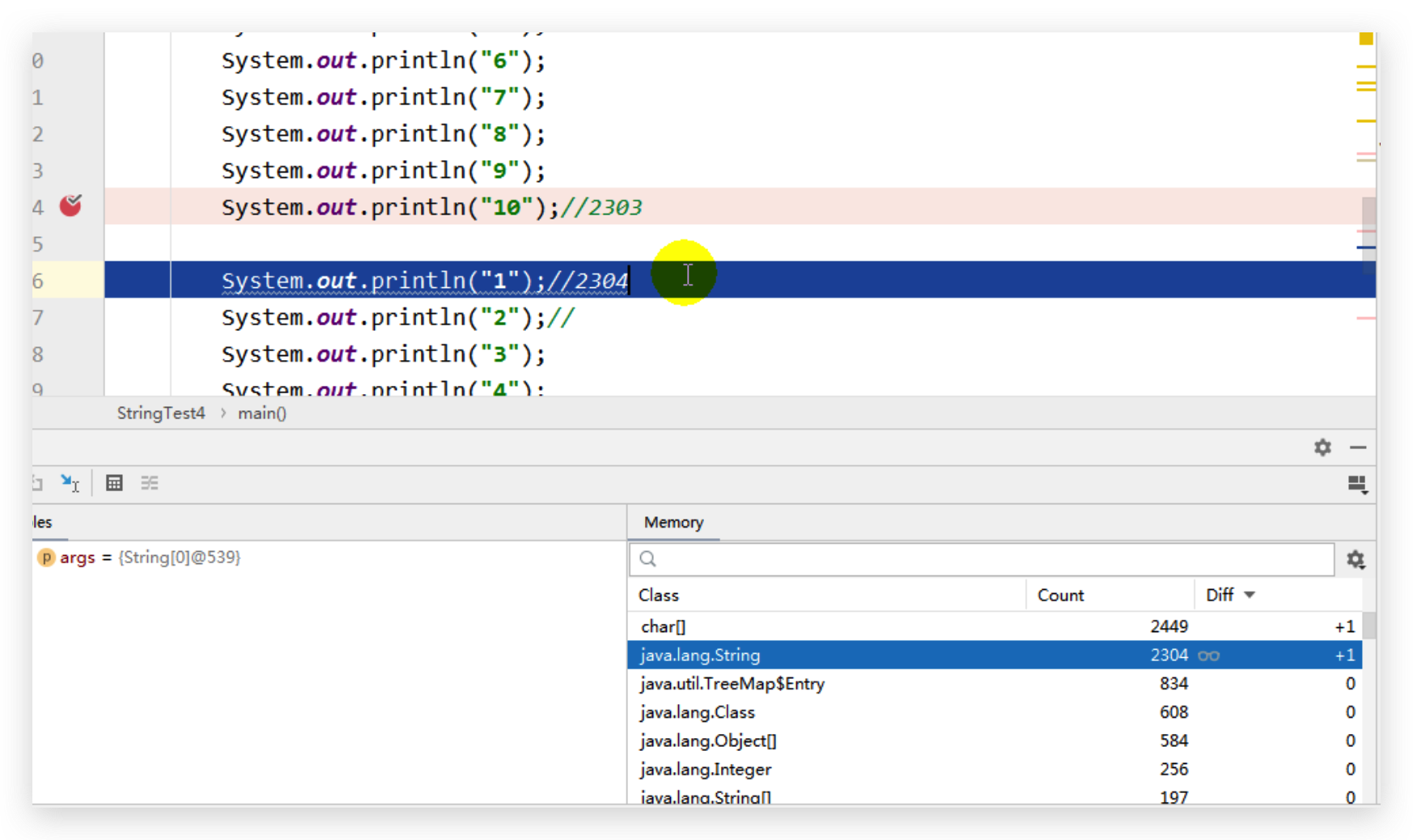Screen dimensions: 1413x840
Task: Toggle the breakpoint on println("10") line
Action: (x=71, y=206)
